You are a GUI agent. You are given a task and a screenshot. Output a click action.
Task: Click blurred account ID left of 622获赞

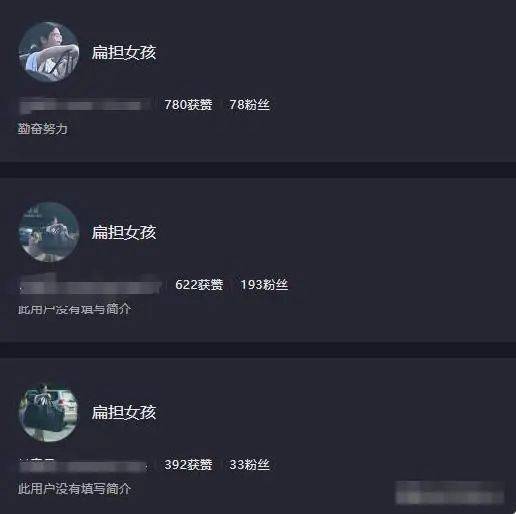tap(90, 285)
